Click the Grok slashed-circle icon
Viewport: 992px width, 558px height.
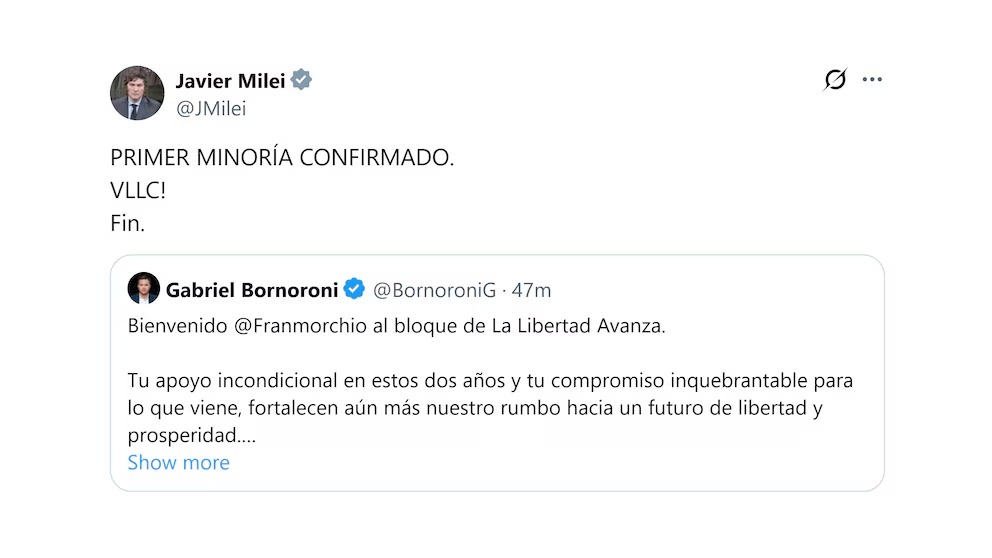coord(835,80)
